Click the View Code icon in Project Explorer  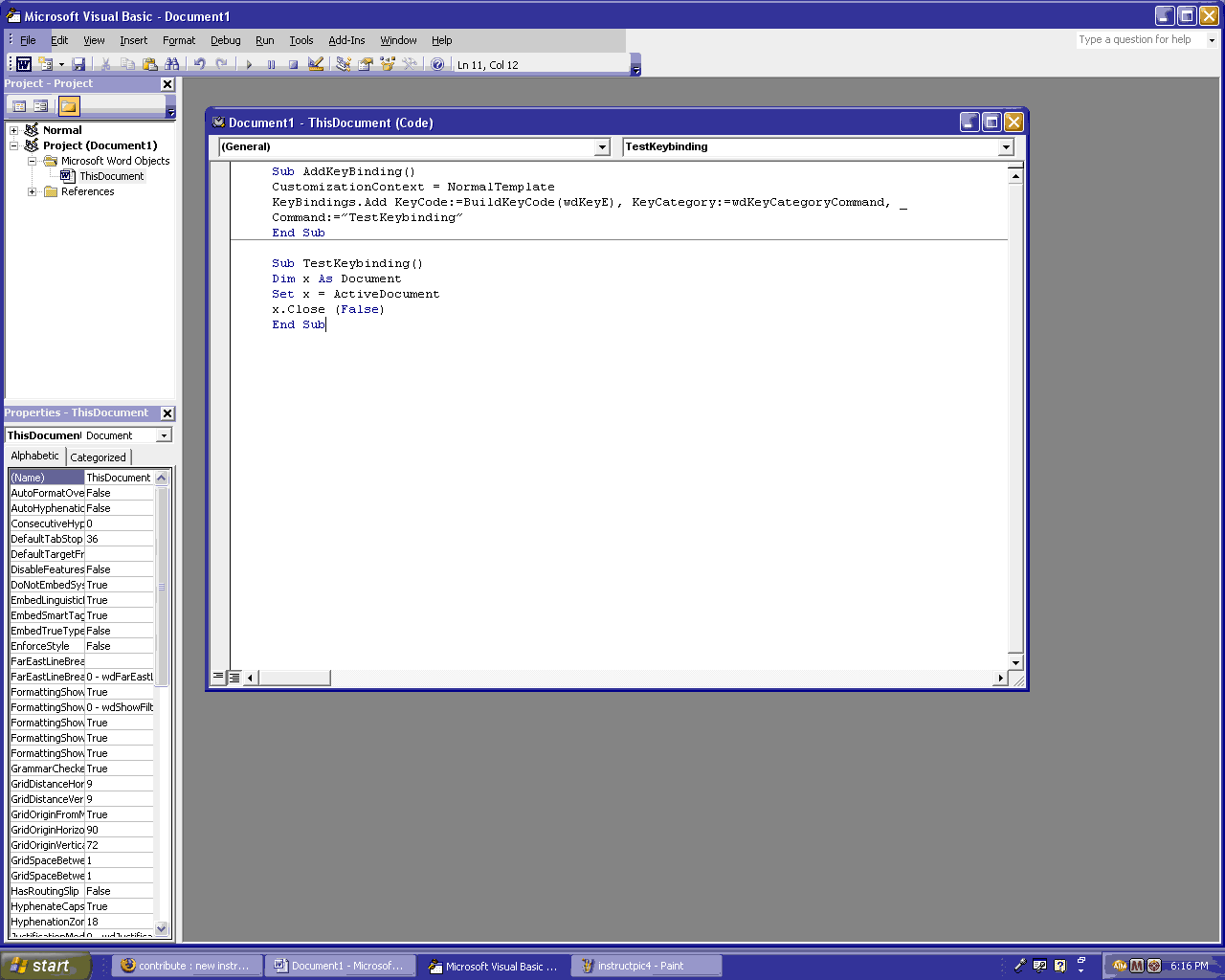19,105
